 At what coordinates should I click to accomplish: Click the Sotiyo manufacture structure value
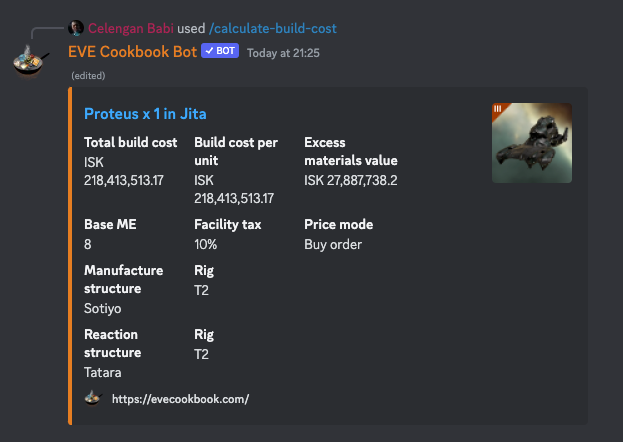point(103,308)
